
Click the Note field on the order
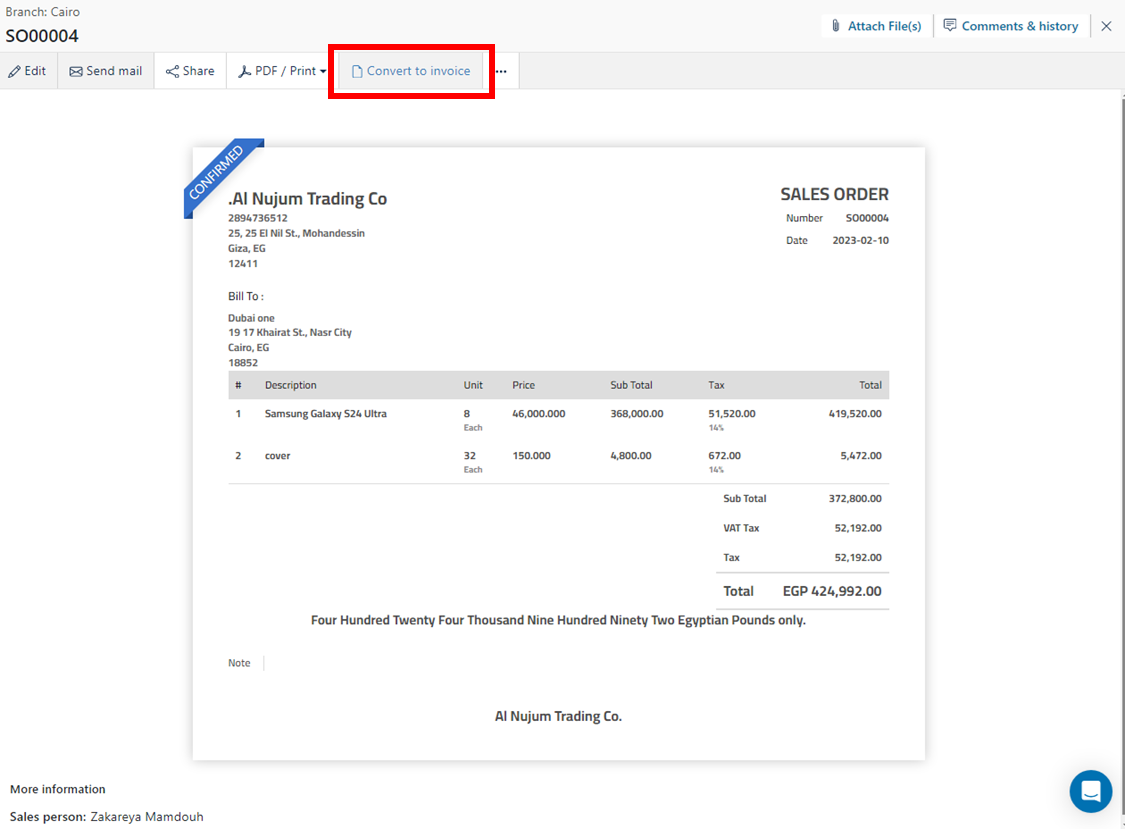click(239, 663)
